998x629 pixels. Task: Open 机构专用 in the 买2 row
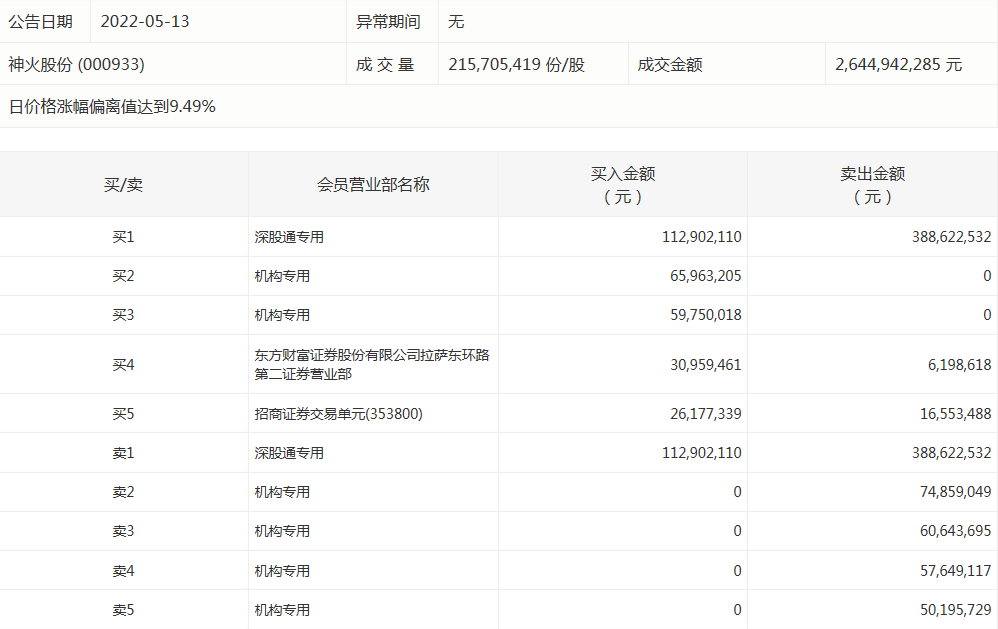click(282, 276)
